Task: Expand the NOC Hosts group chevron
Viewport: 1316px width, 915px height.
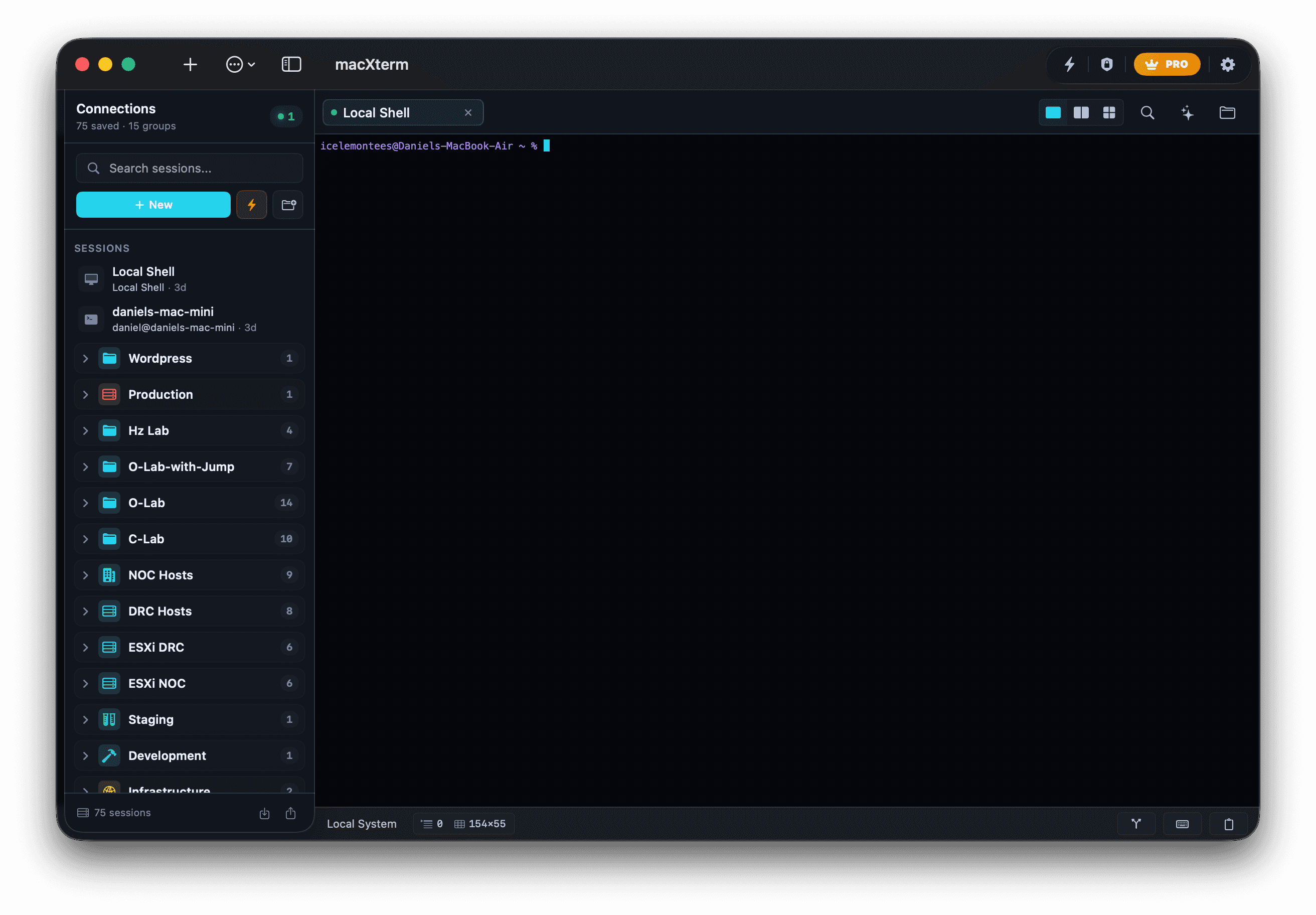Action: tap(85, 575)
